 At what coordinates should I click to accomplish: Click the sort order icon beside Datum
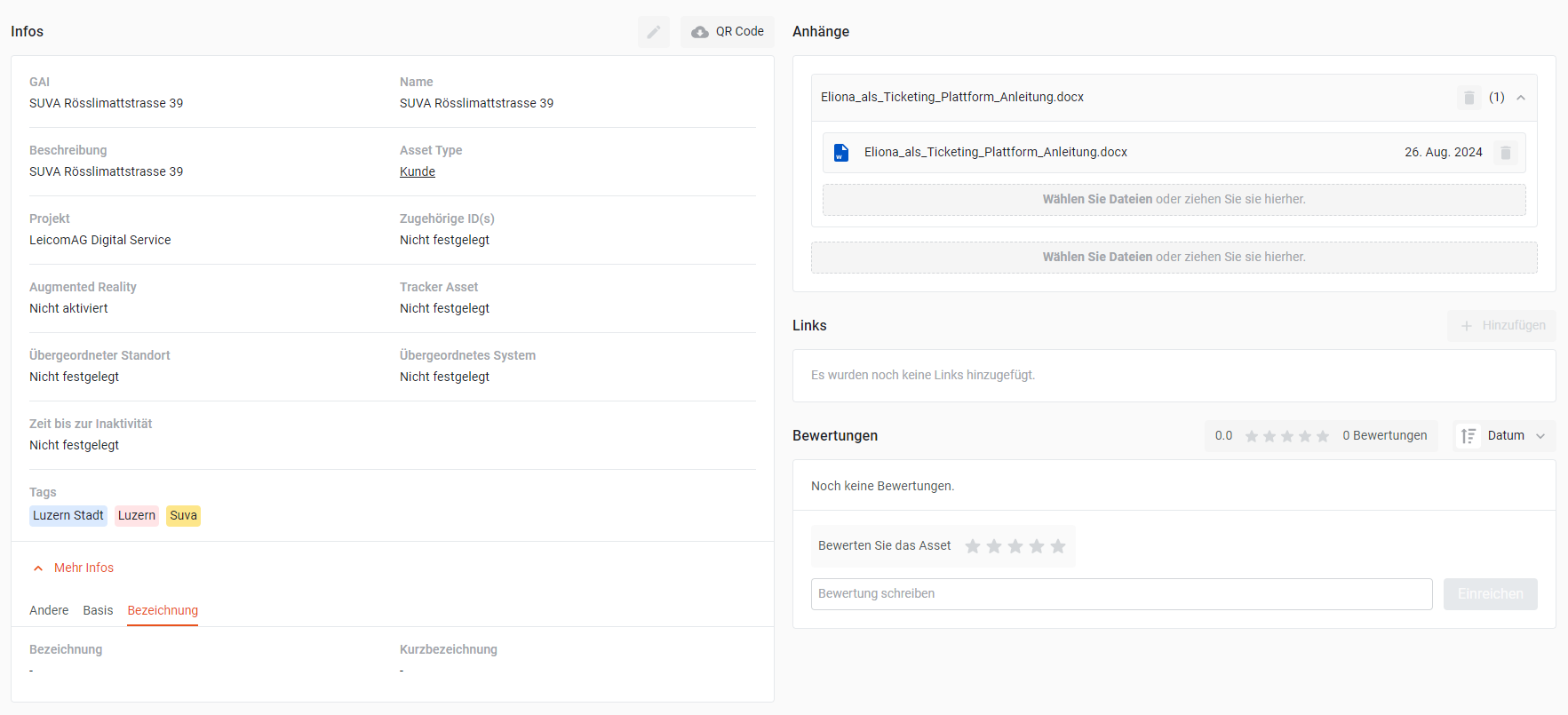point(1469,436)
